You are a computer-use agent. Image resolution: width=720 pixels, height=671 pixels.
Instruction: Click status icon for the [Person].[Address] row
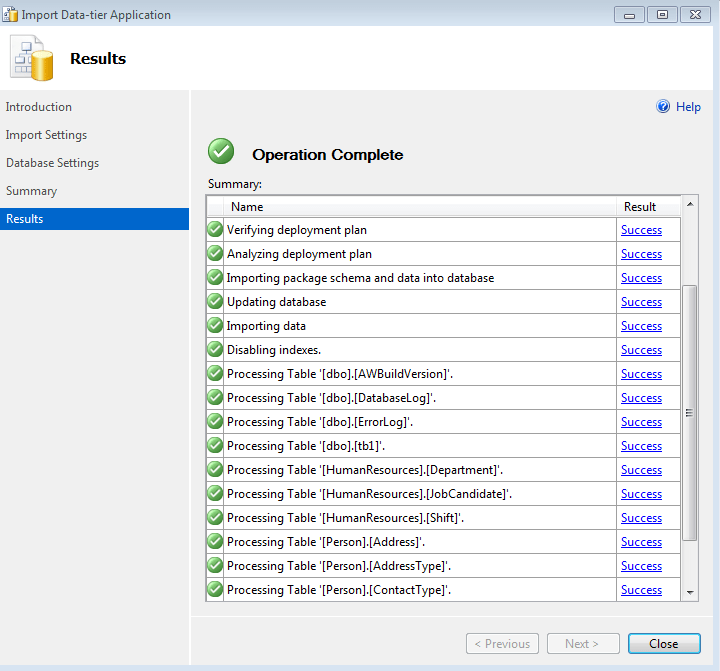215,542
